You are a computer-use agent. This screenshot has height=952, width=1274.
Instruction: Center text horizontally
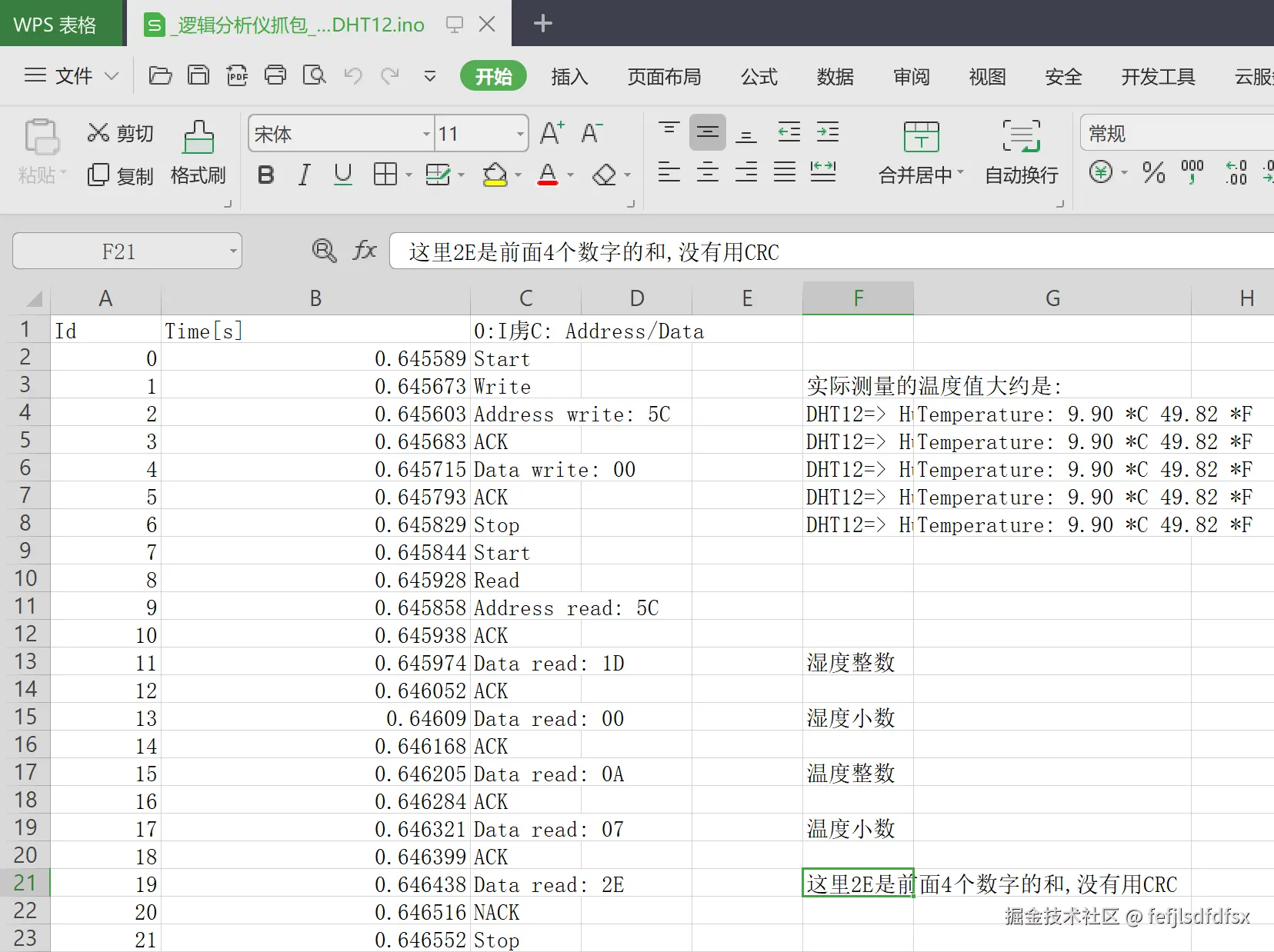[x=708, y=171]
